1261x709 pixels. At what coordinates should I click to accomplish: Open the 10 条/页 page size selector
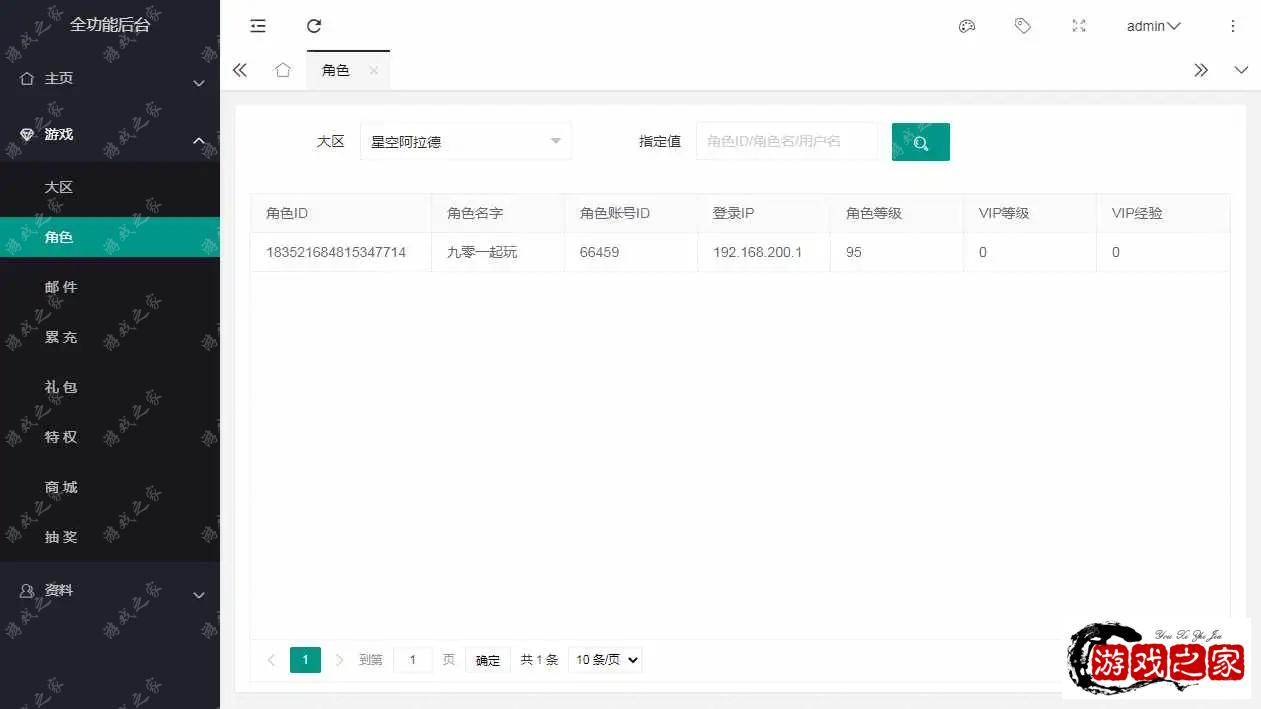click(604, 659)
